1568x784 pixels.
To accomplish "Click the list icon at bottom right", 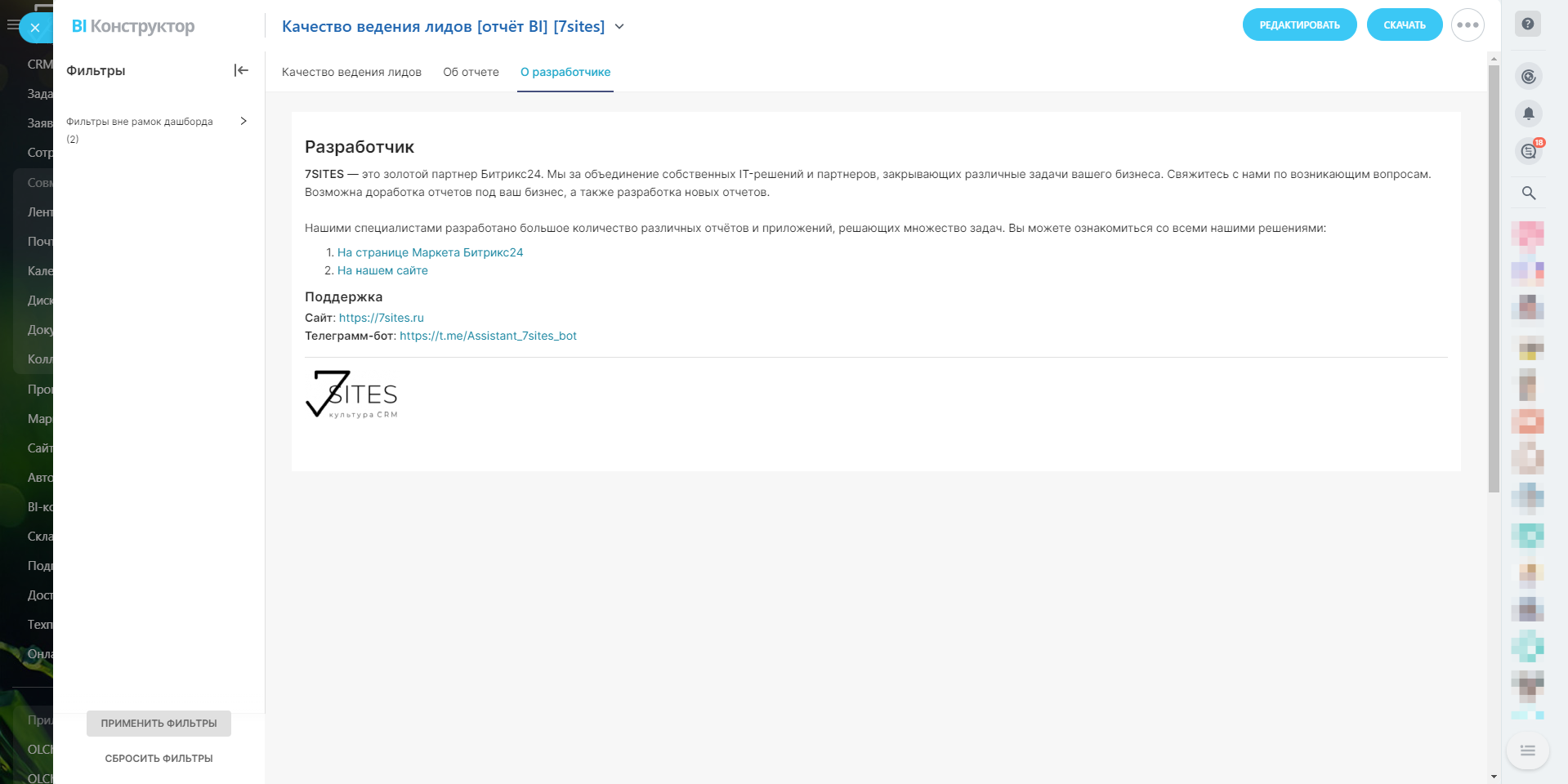I will pos(1528,751).
